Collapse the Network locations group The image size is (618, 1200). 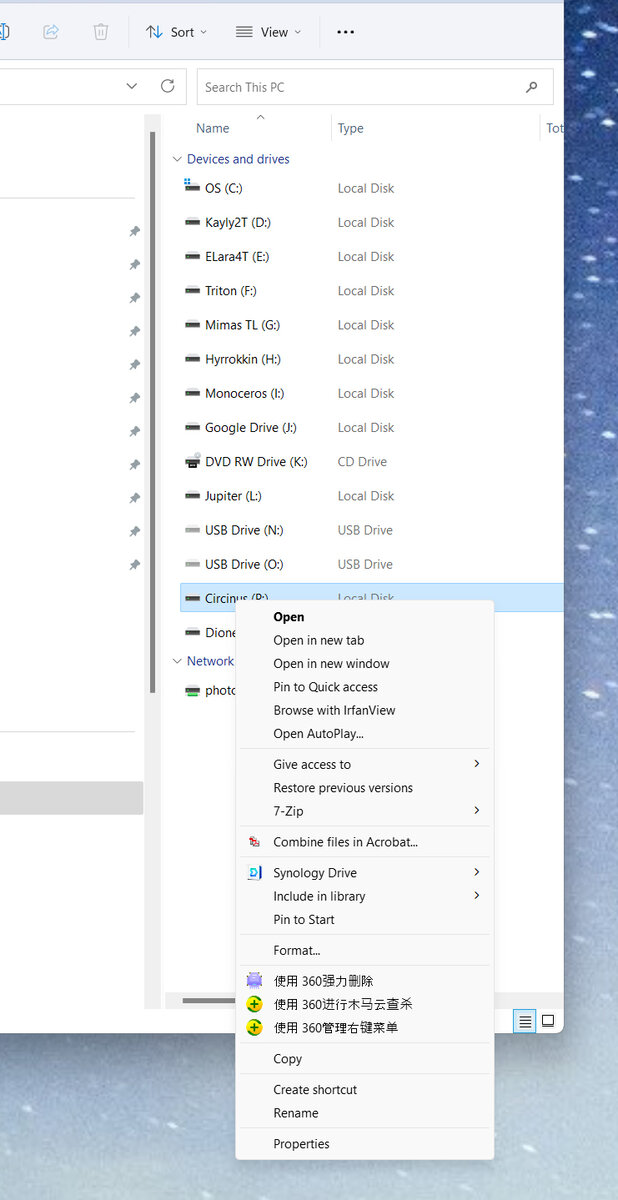(177, 661)
